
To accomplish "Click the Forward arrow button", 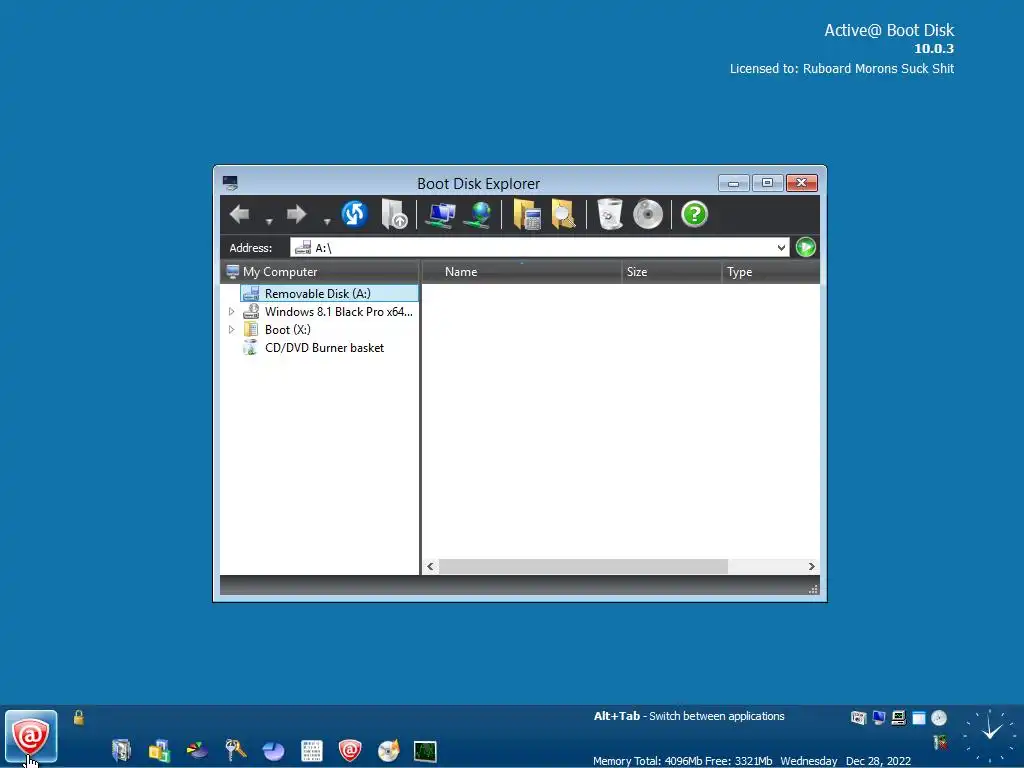I will (x=296, y=214).
